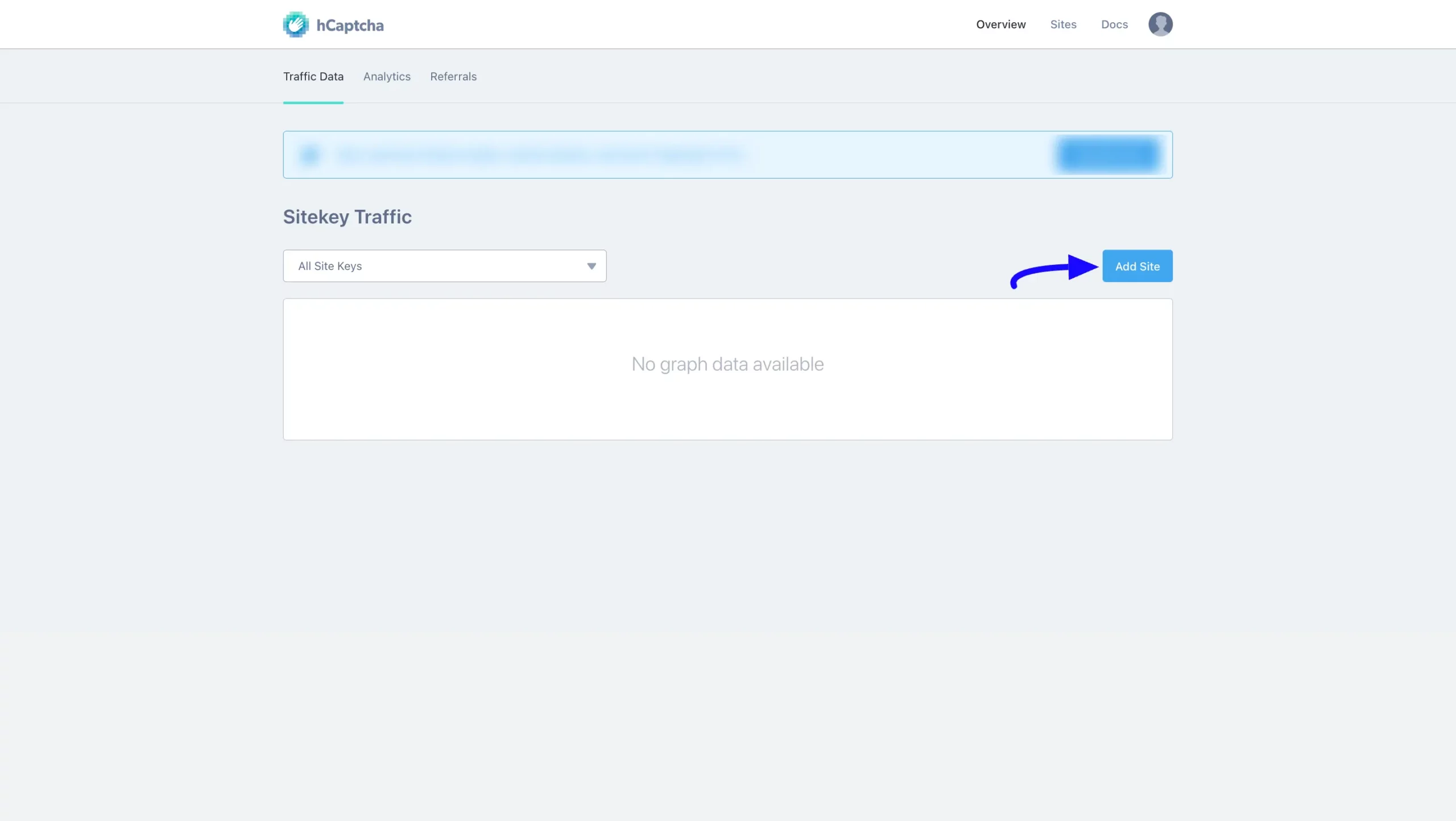Click the Add Site button
Screen dimensions: 1456x821
(1137, 266)
